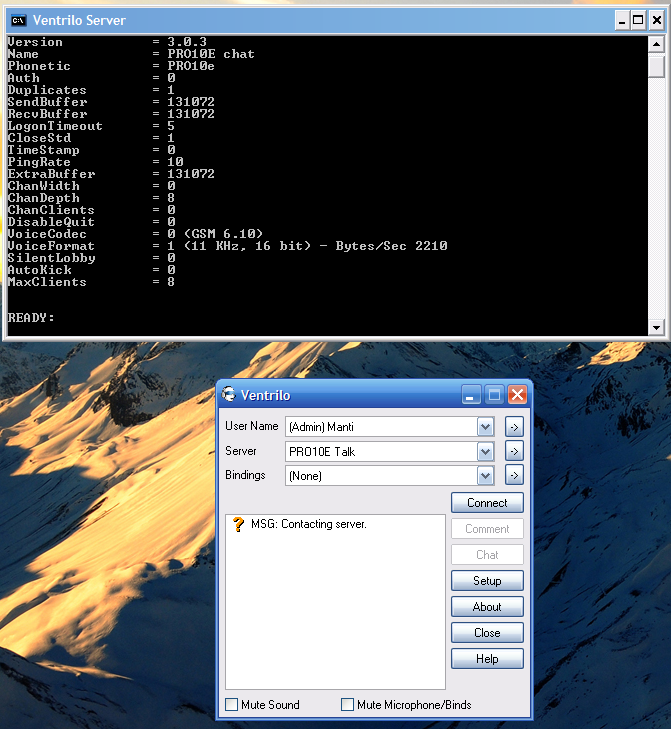Click the 'PRO10E chat' name value
The image size is (671, 729).
click(211, 54)
